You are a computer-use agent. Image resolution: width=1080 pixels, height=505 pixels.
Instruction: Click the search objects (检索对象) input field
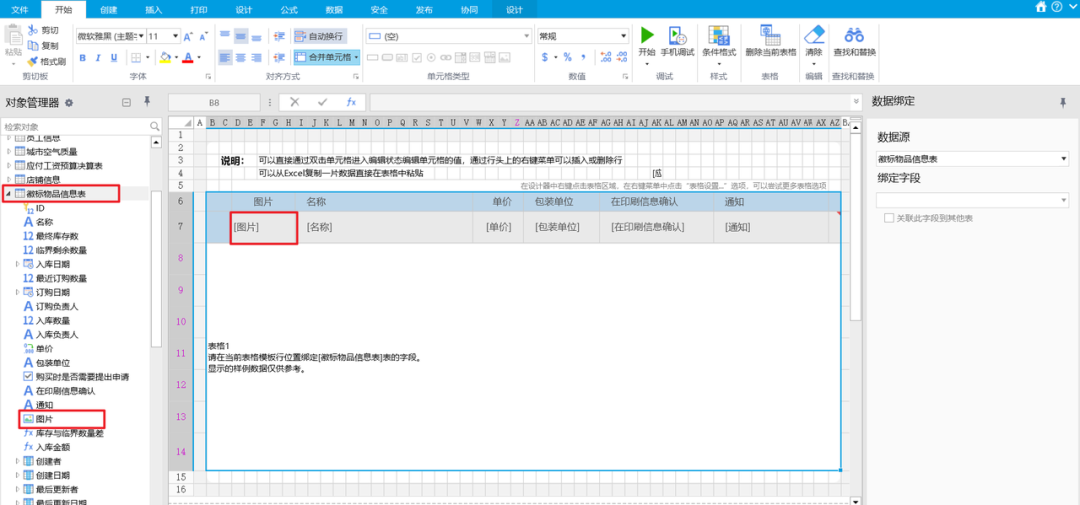tap(75, 127)
